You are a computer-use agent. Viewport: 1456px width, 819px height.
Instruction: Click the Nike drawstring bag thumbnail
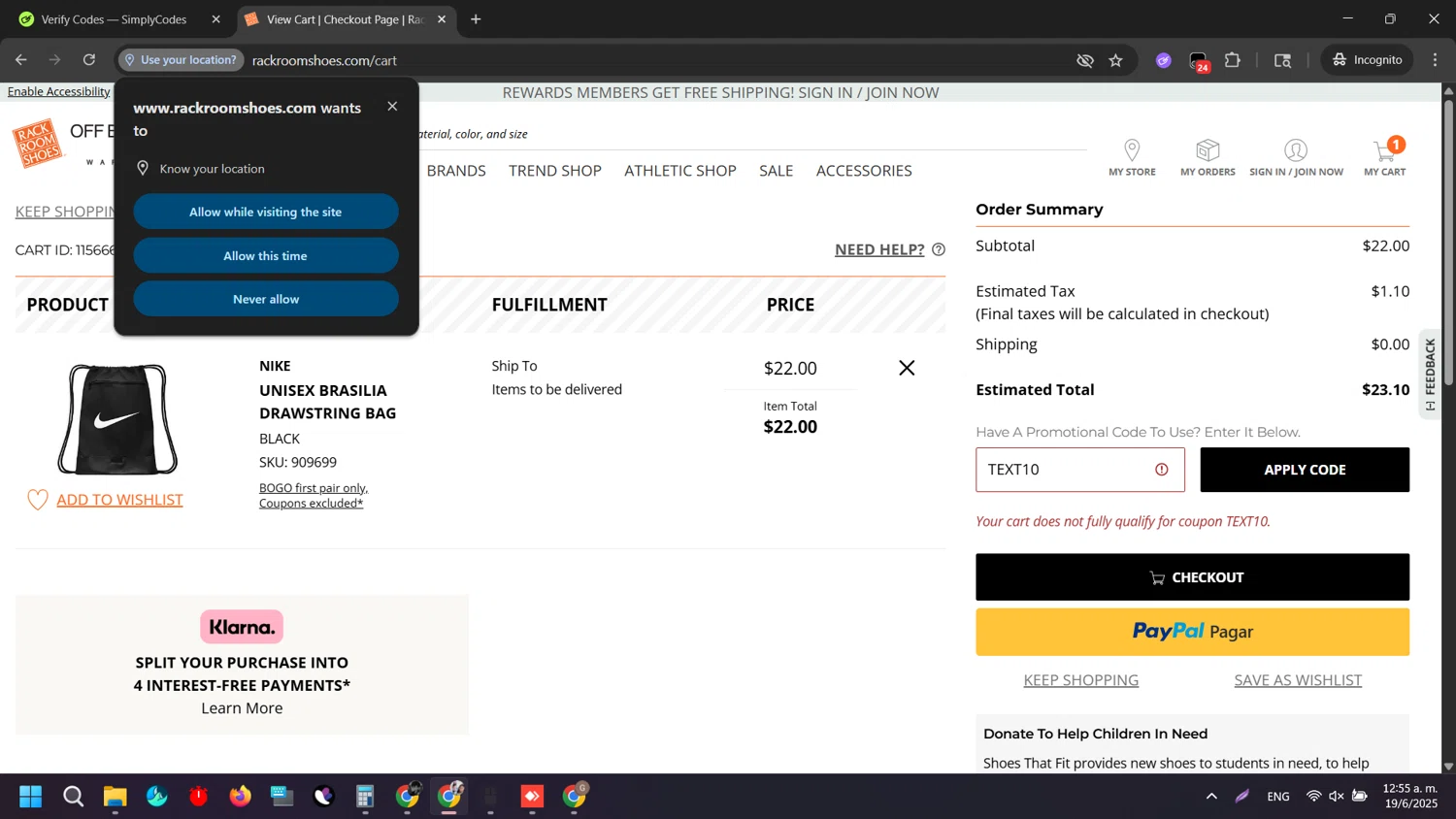coord(117,419)
